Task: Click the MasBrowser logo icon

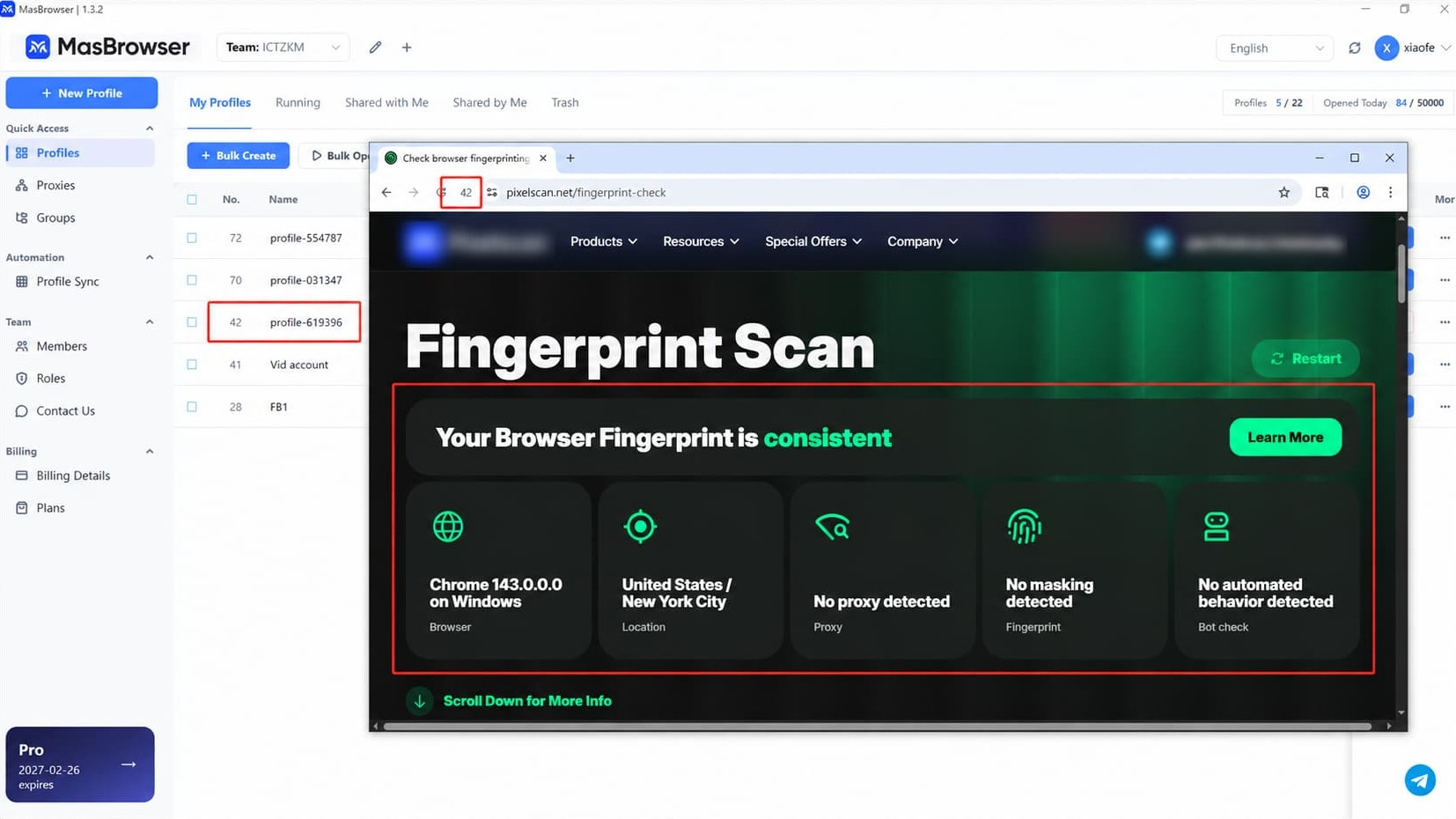Action: pyautogui.click(x=37, y=47)
